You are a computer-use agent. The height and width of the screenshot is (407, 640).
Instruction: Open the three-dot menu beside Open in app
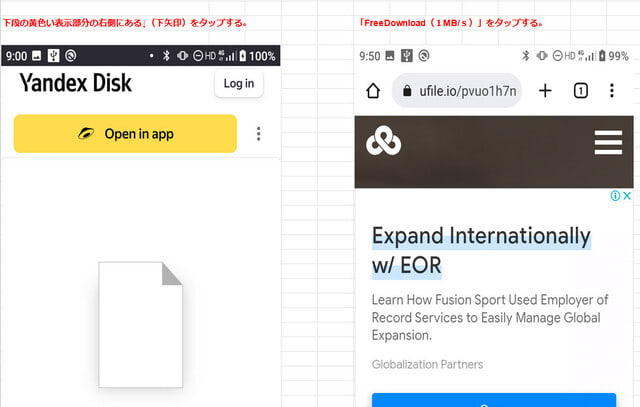tap(258, 134)
